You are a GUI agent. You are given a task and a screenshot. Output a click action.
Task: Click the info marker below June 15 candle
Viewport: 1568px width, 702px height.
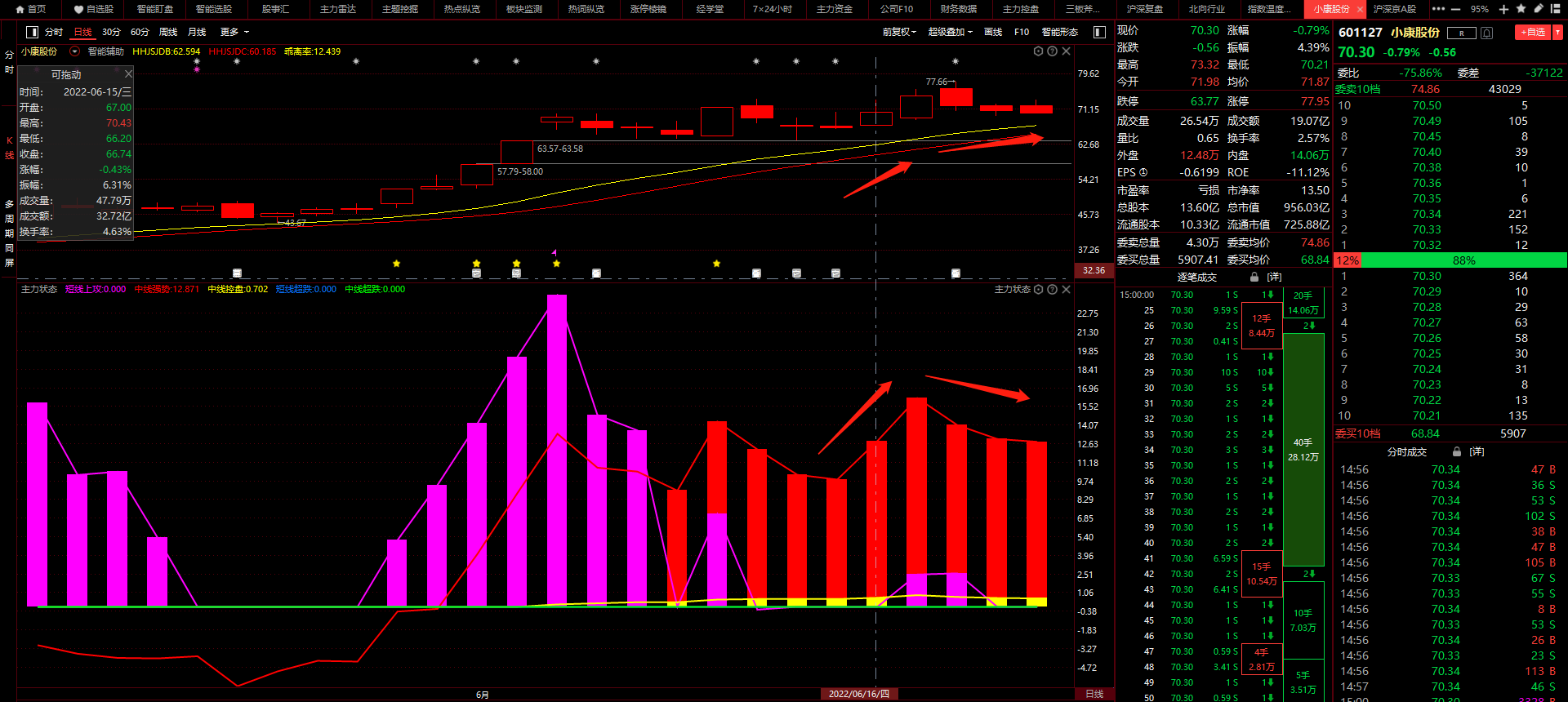click(835, 273)
